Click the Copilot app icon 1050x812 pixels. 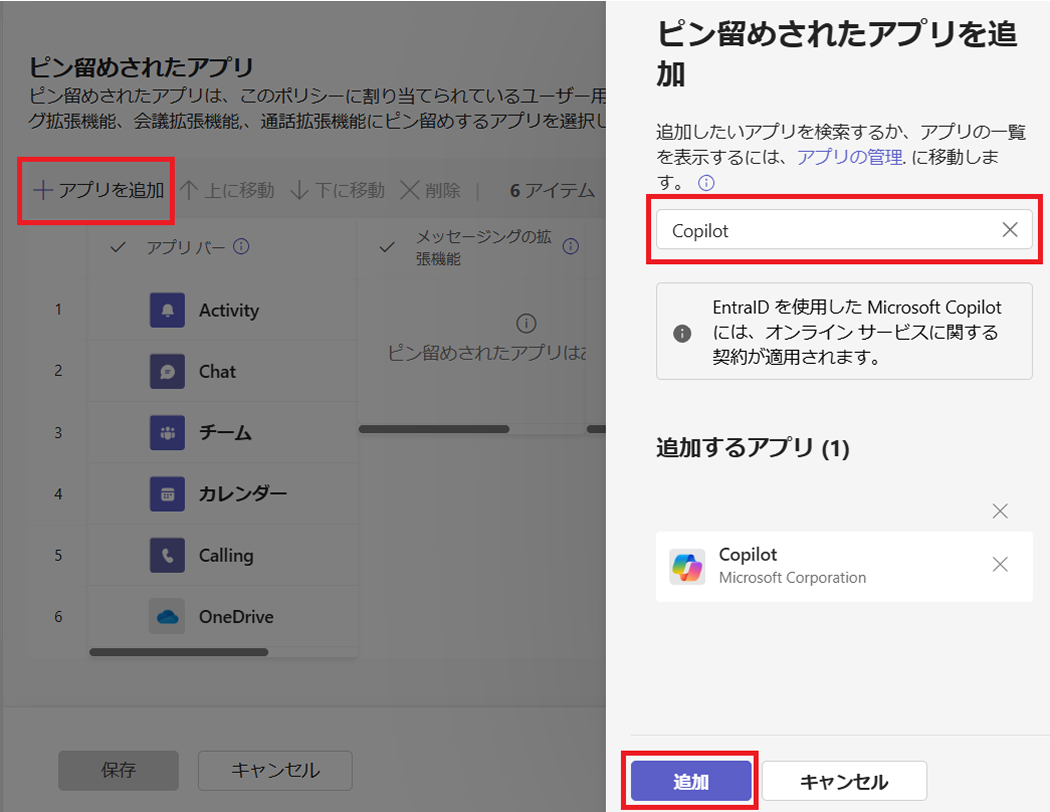coord(687,567)
